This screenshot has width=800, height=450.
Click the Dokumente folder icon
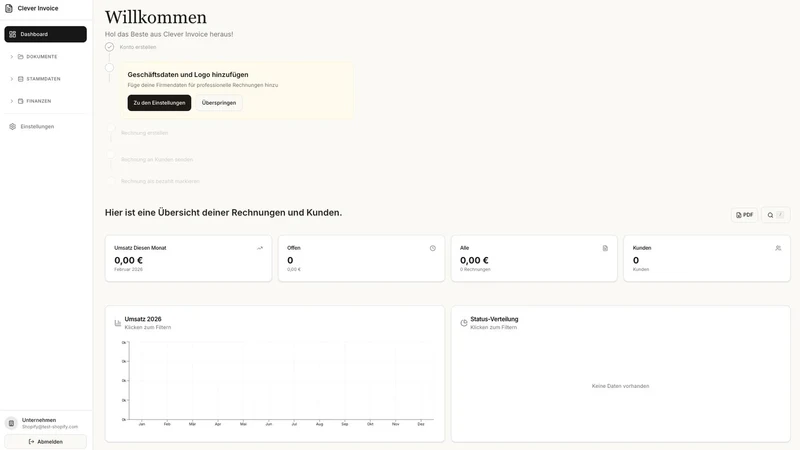pos(20,57)
